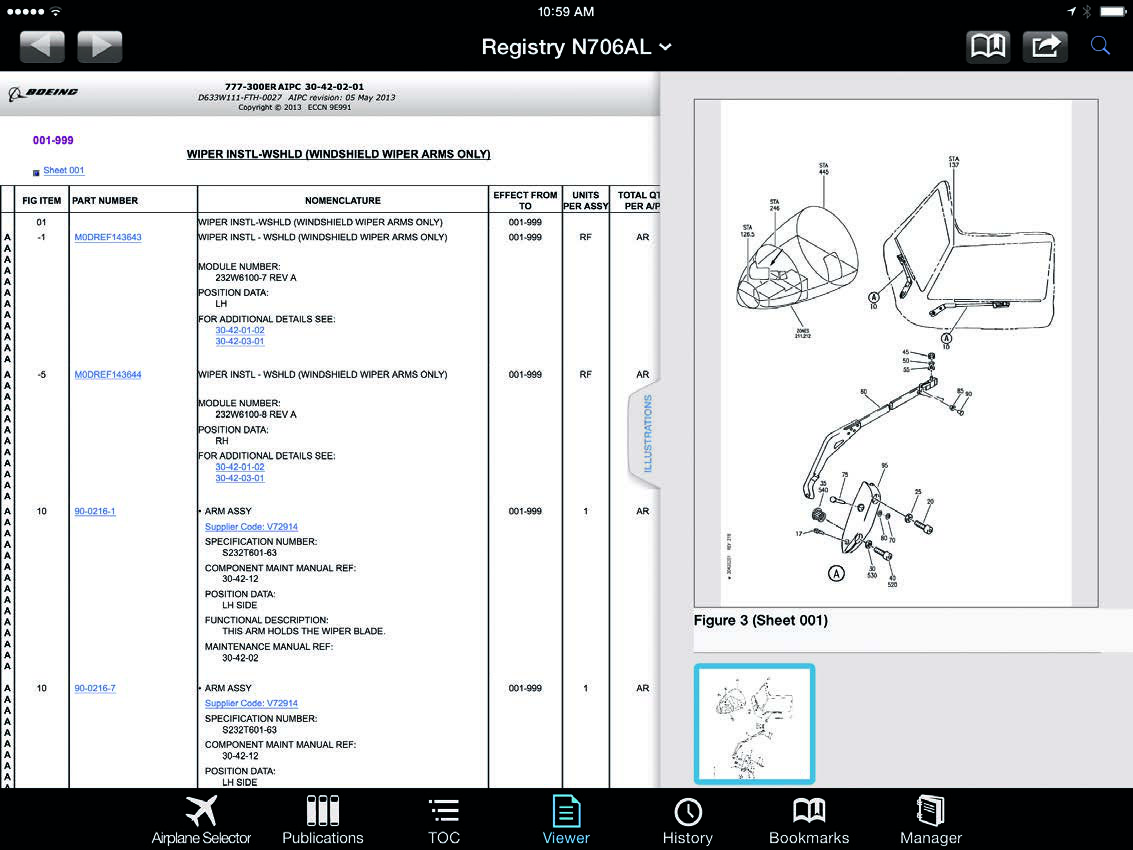Tap THIS ARM HOLDS THE WIPER BLADE text
The height and width of the screenshot is (850, 1133).
[303, 631]
